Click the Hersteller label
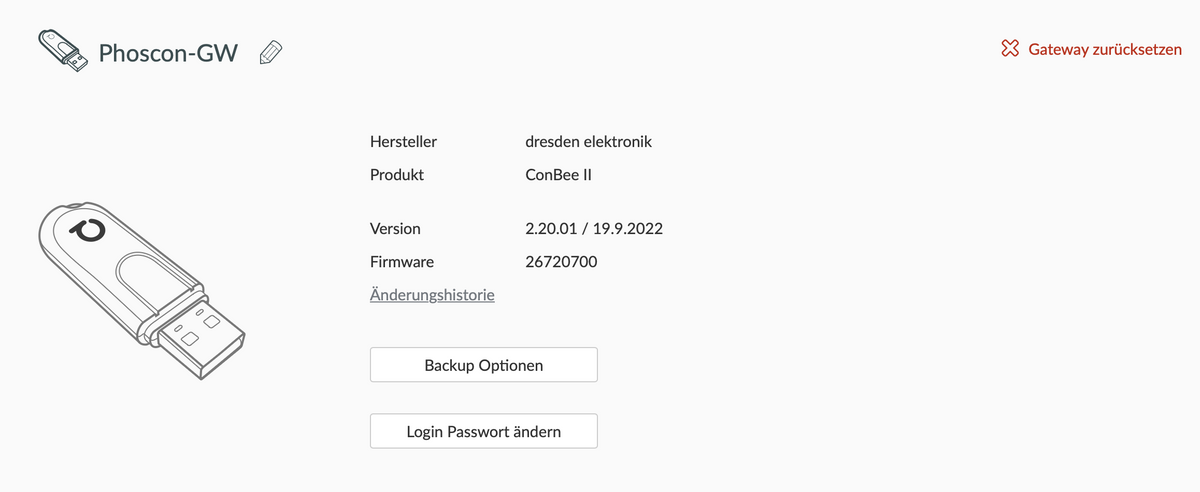 pos(403,142)
